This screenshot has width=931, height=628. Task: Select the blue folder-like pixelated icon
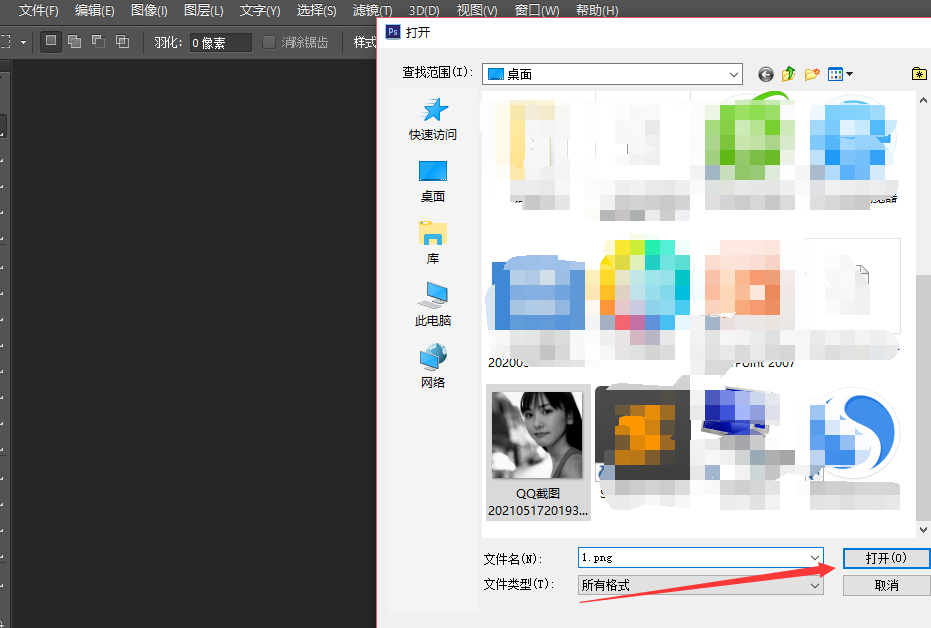tap(539, 293)
